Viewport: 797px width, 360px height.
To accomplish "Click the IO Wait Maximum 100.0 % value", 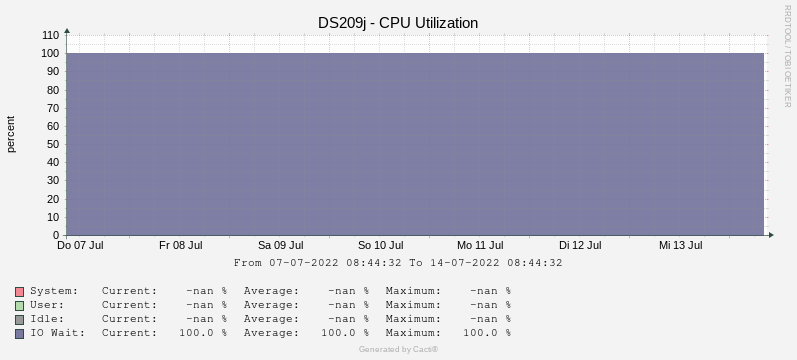I will click(487, 333).
